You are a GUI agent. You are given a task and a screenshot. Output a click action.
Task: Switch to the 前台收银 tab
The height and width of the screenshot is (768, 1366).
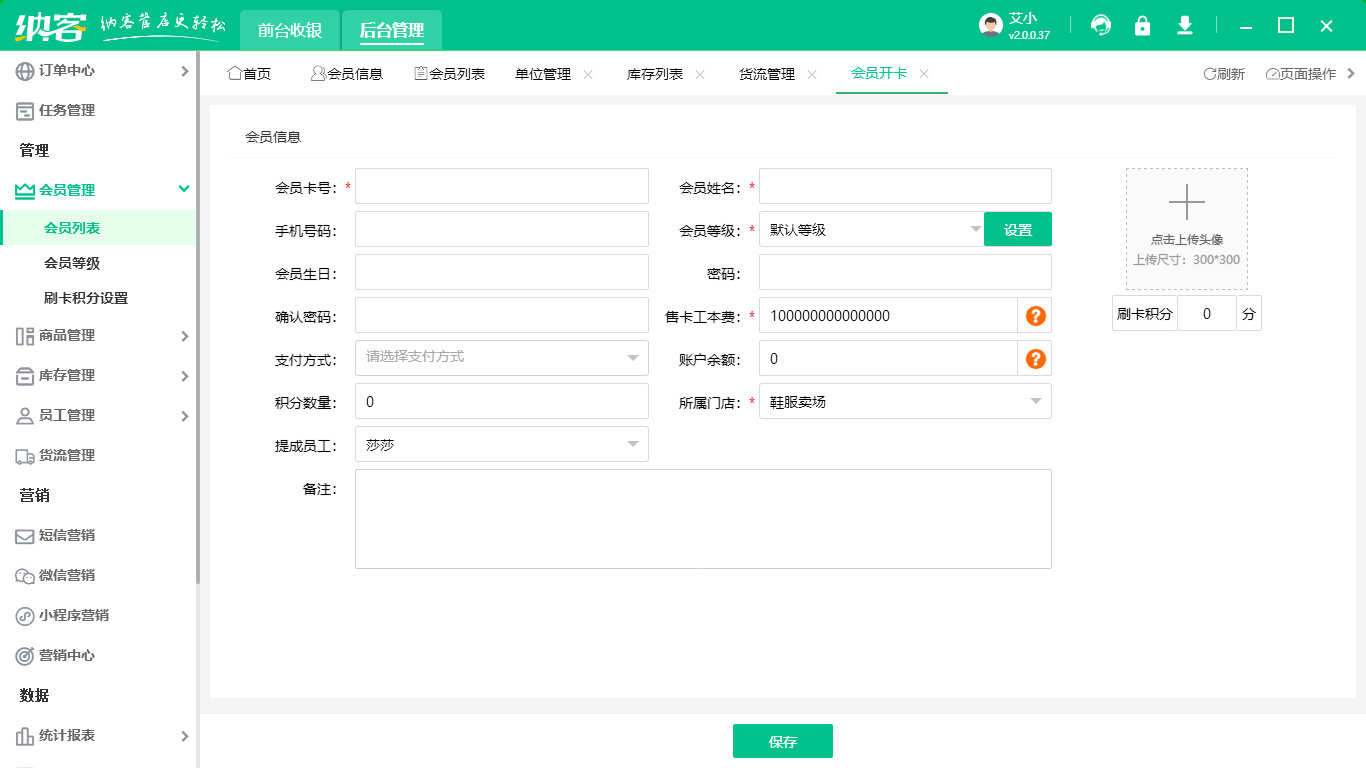click(x=289, y=30)
